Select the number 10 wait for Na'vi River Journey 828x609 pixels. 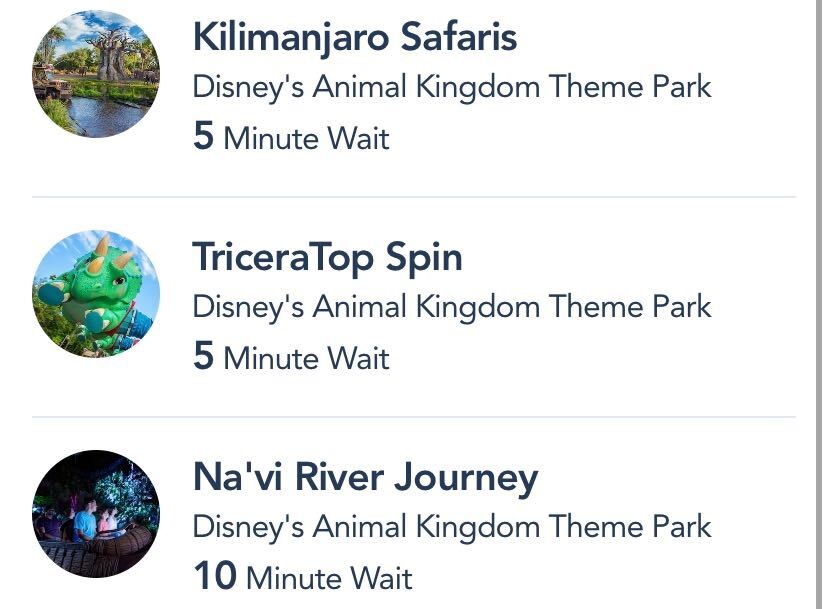click(x=214, y=577)
